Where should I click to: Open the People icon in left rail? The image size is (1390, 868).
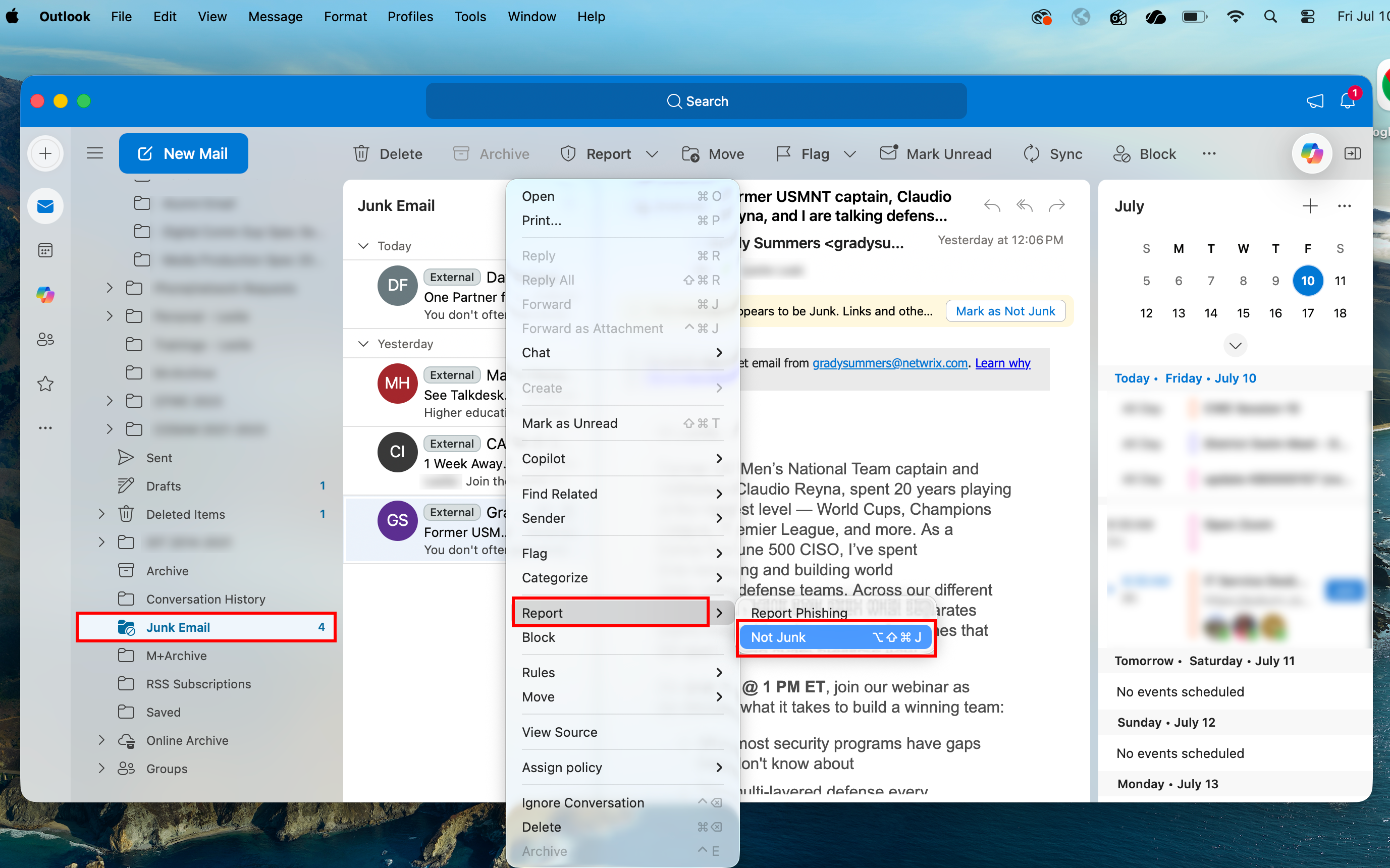pyautogui.click(x=45, y=339)
